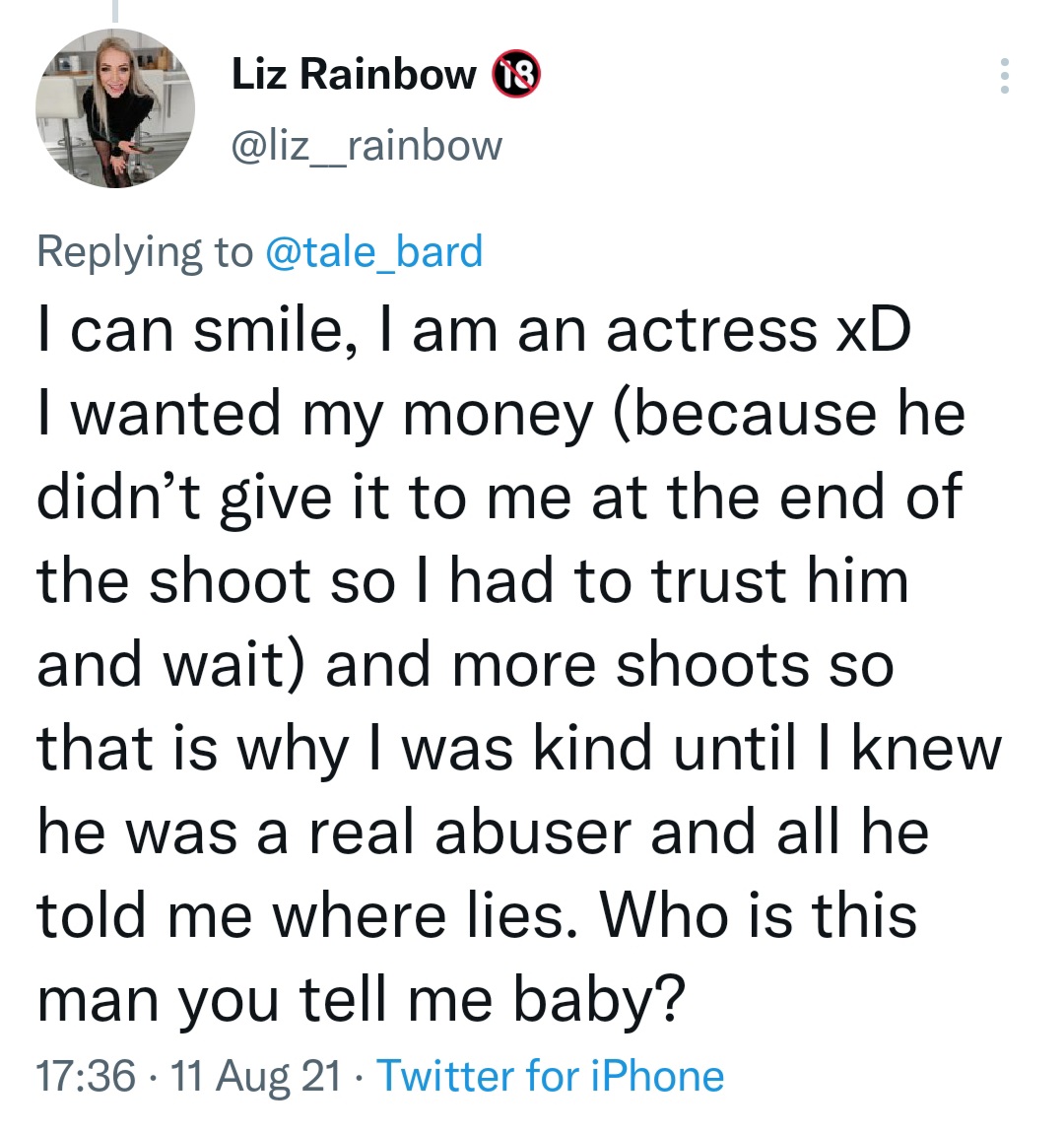Click the "I can smile" opening text
Screen dimensions: 1064x1134
187,330
